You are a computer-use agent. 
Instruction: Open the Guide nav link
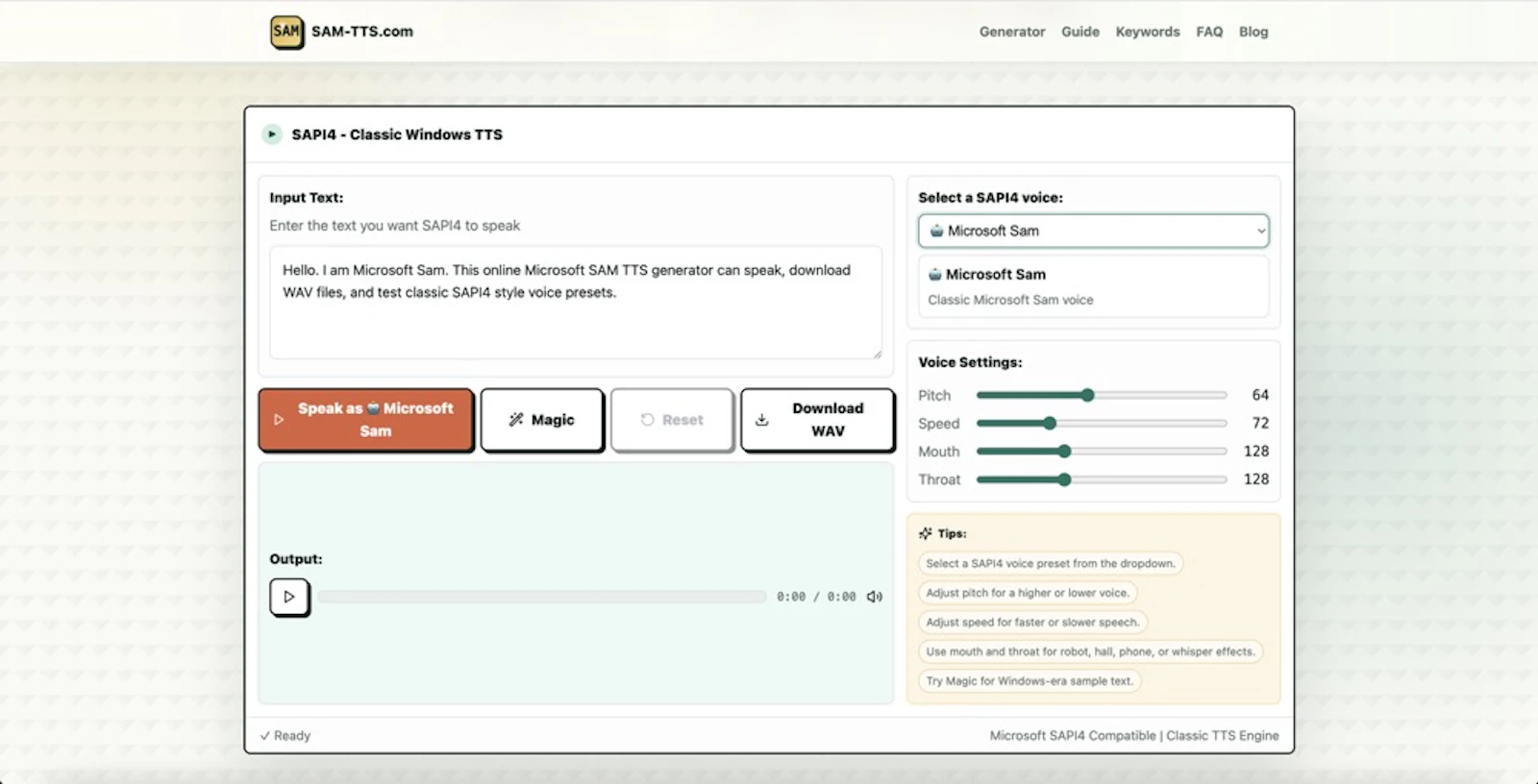coord(1080,32)
